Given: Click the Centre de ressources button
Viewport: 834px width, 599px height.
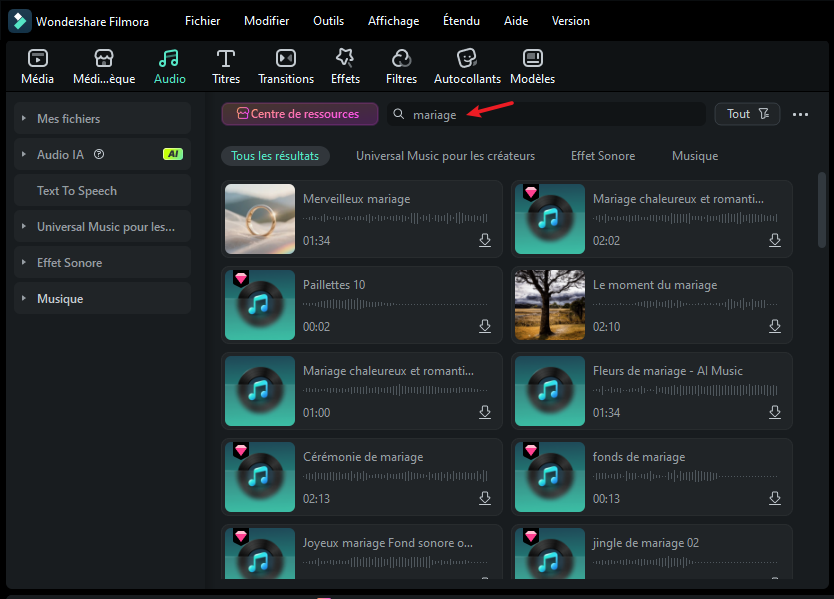Looking at the screenshot, I should coord(299,114).
